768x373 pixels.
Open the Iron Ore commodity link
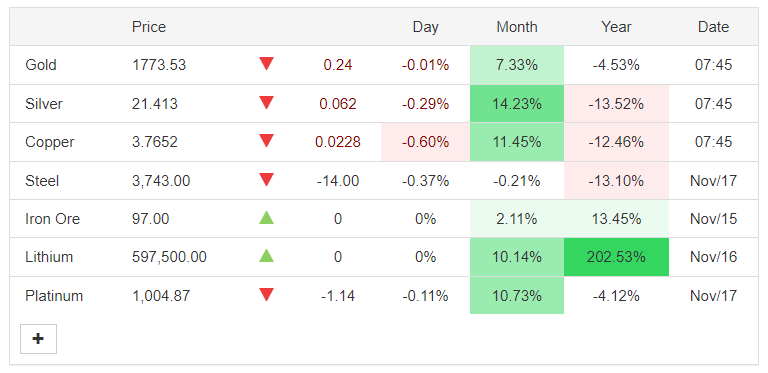pyautogui.click(x=52, y=219)
